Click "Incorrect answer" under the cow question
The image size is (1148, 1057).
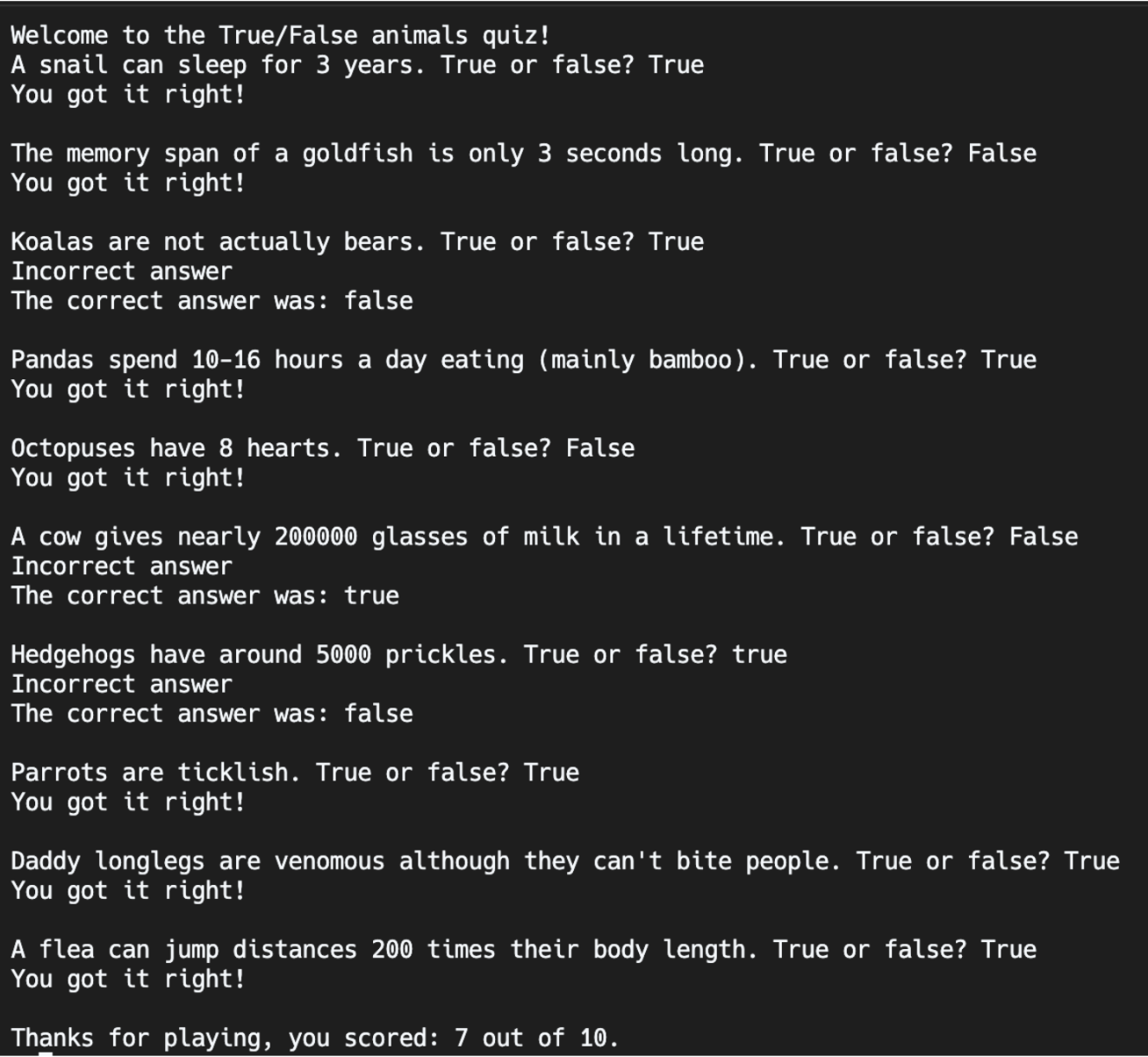pos(121,566)
